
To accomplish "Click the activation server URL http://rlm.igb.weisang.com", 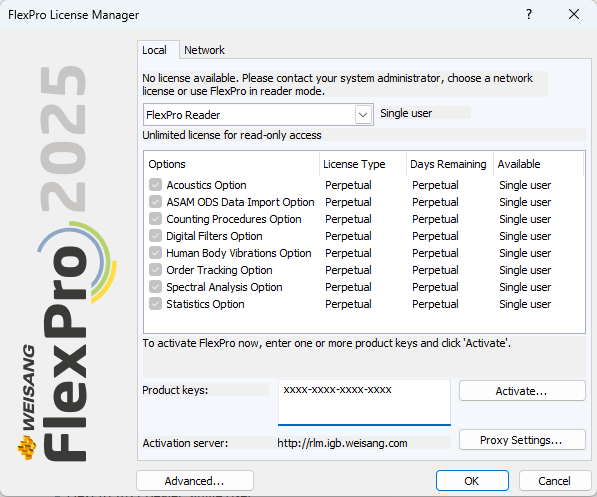I will click(342, 443).
